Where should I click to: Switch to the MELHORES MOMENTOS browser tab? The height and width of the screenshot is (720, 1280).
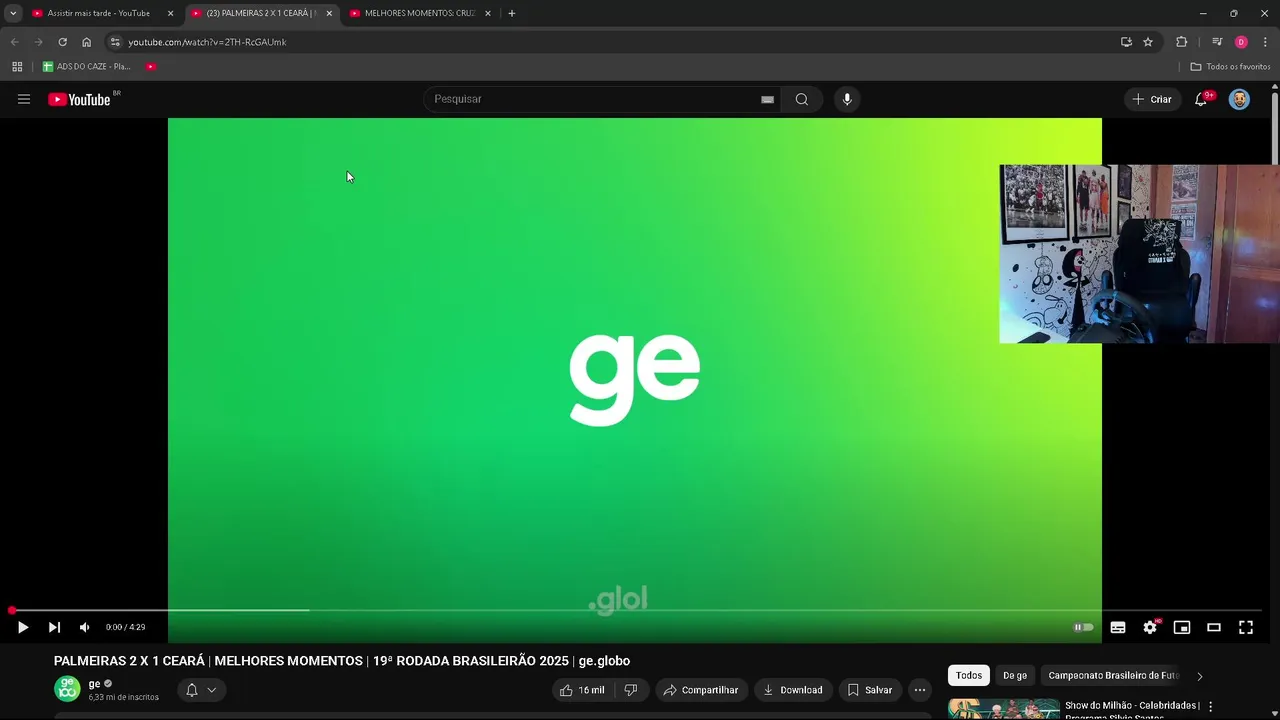[420, 13]
